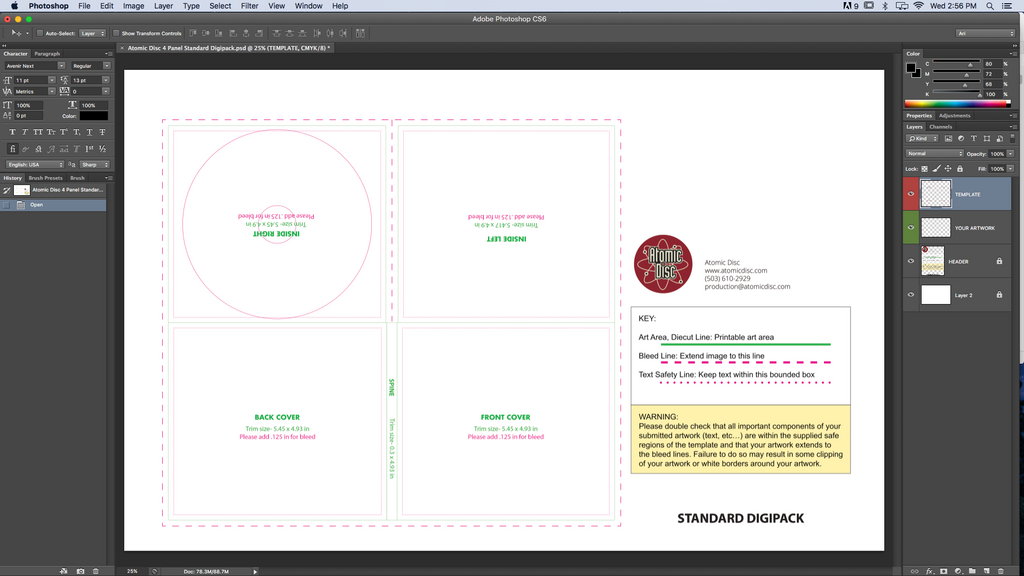Screen dimensions: 1024x576
Task: Toggle the standard ligatures icon
Action: (12, 149)
